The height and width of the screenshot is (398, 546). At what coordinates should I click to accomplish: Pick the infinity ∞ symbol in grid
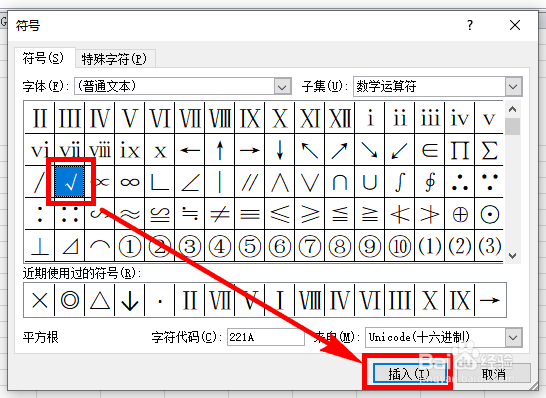(130, 181)
